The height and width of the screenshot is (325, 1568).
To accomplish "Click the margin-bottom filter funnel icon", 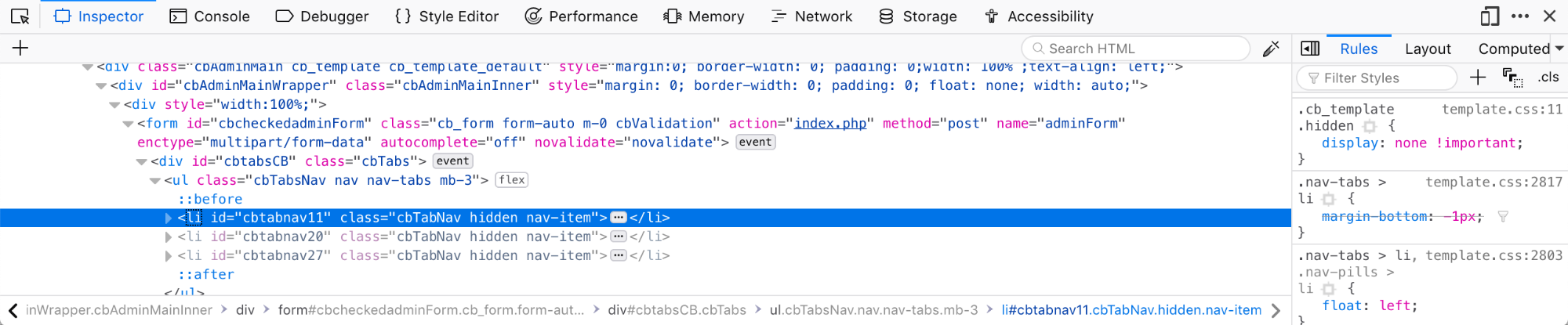I will 1503,217.
